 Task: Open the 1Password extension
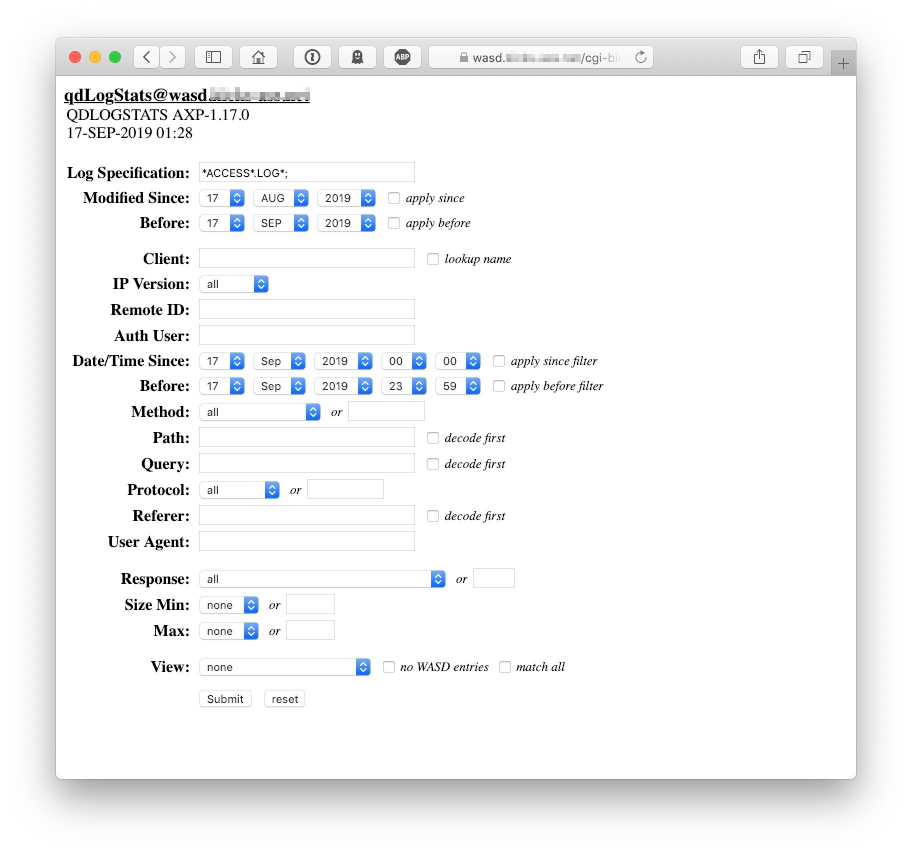point(312,57)
